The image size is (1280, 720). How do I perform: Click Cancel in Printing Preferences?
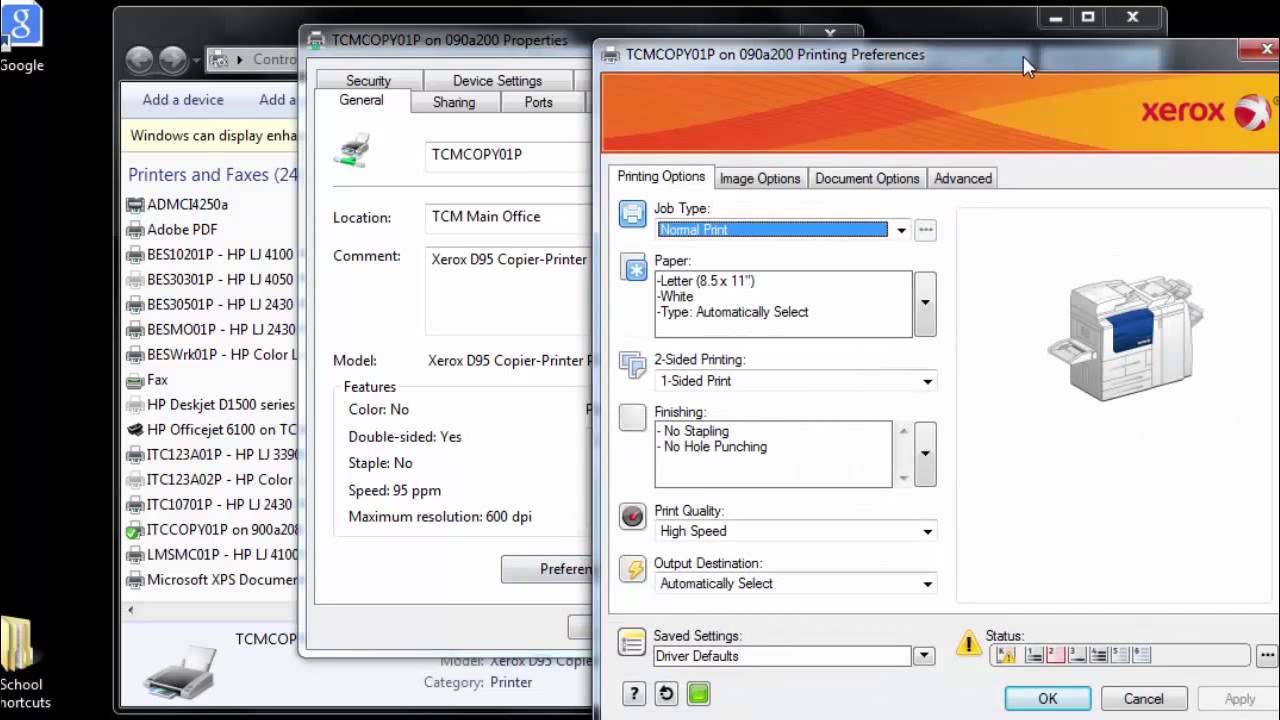[x=1143, y=699]
